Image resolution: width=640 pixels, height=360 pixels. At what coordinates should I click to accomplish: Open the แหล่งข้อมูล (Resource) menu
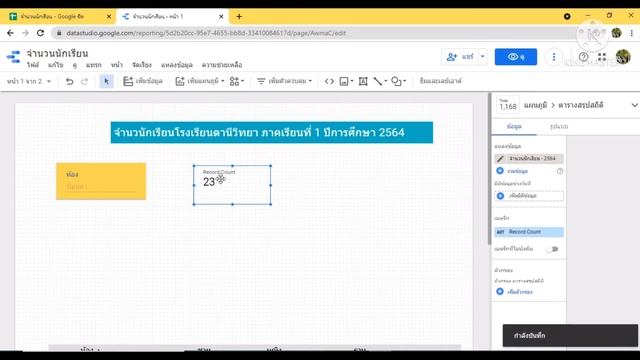coord(176,65)
